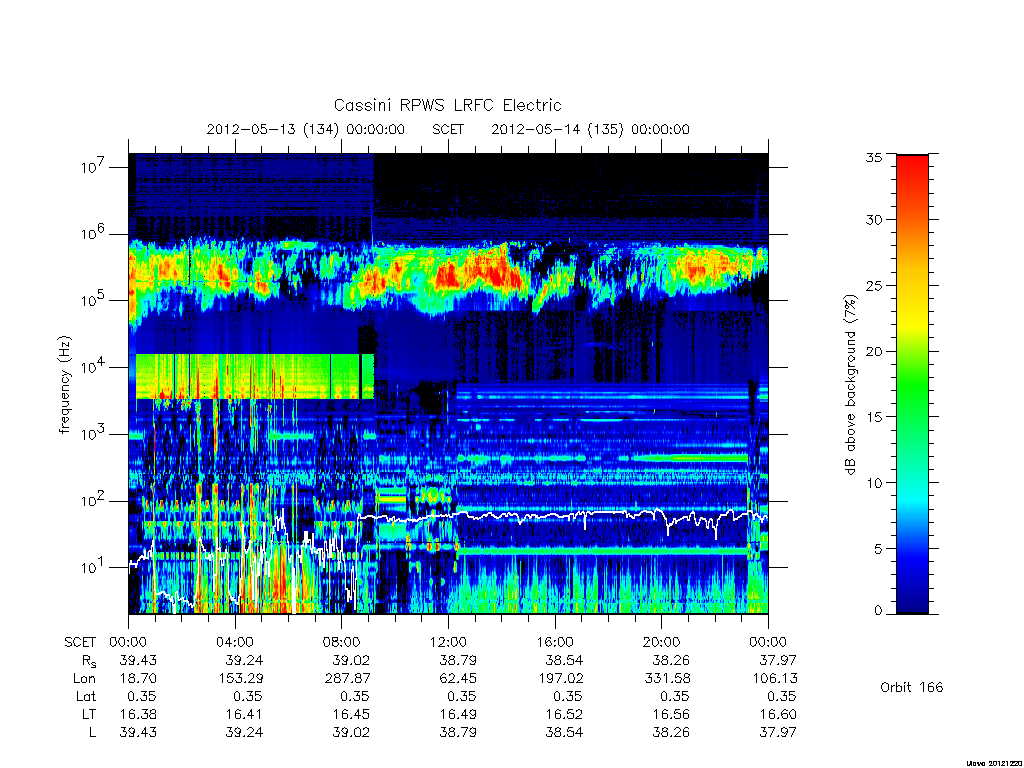Click the 35 value on the color scale
This screenshot has height=768, width=1024.
tap(874, 157)
